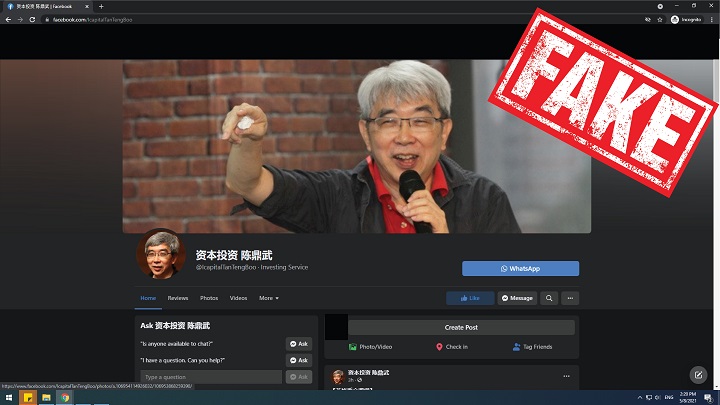Image resolution: width=720 pixels, height=405 pixels.
Task: Open the Reviews tab
Action: click(x=178, y=298)
